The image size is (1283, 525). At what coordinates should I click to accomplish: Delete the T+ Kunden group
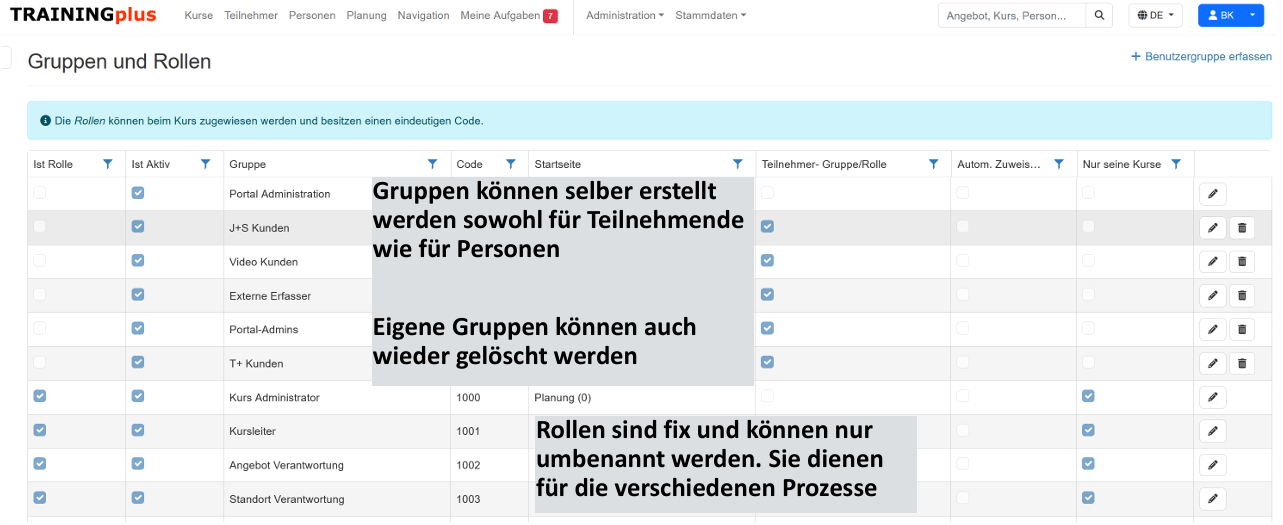1242,363
